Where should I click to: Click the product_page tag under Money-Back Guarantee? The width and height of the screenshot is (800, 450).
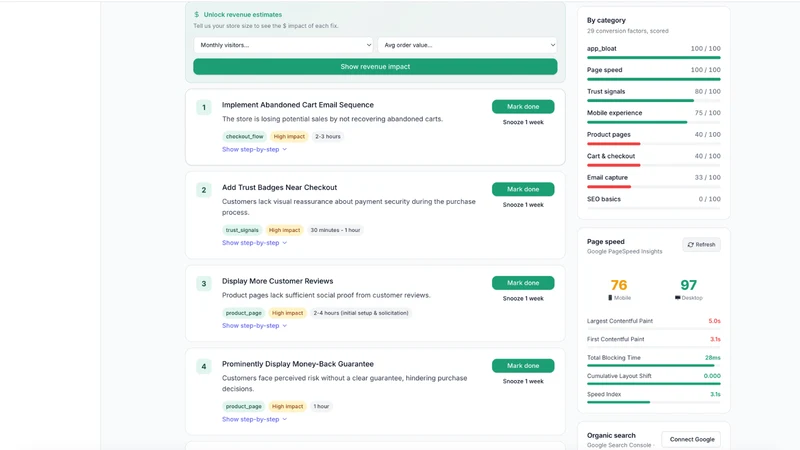tap(243, 407)
